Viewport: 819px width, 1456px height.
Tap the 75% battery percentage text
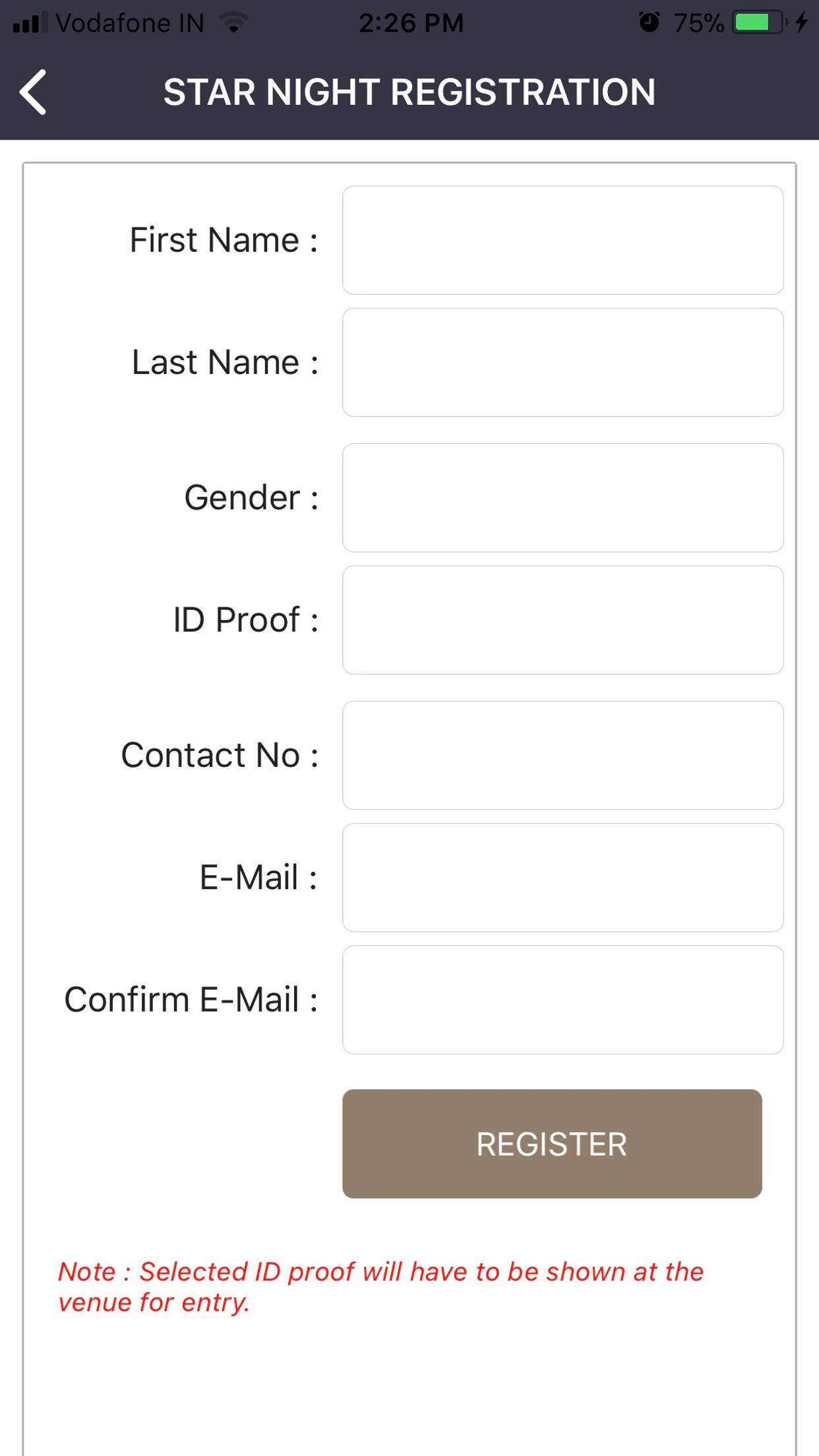point(698,23)
